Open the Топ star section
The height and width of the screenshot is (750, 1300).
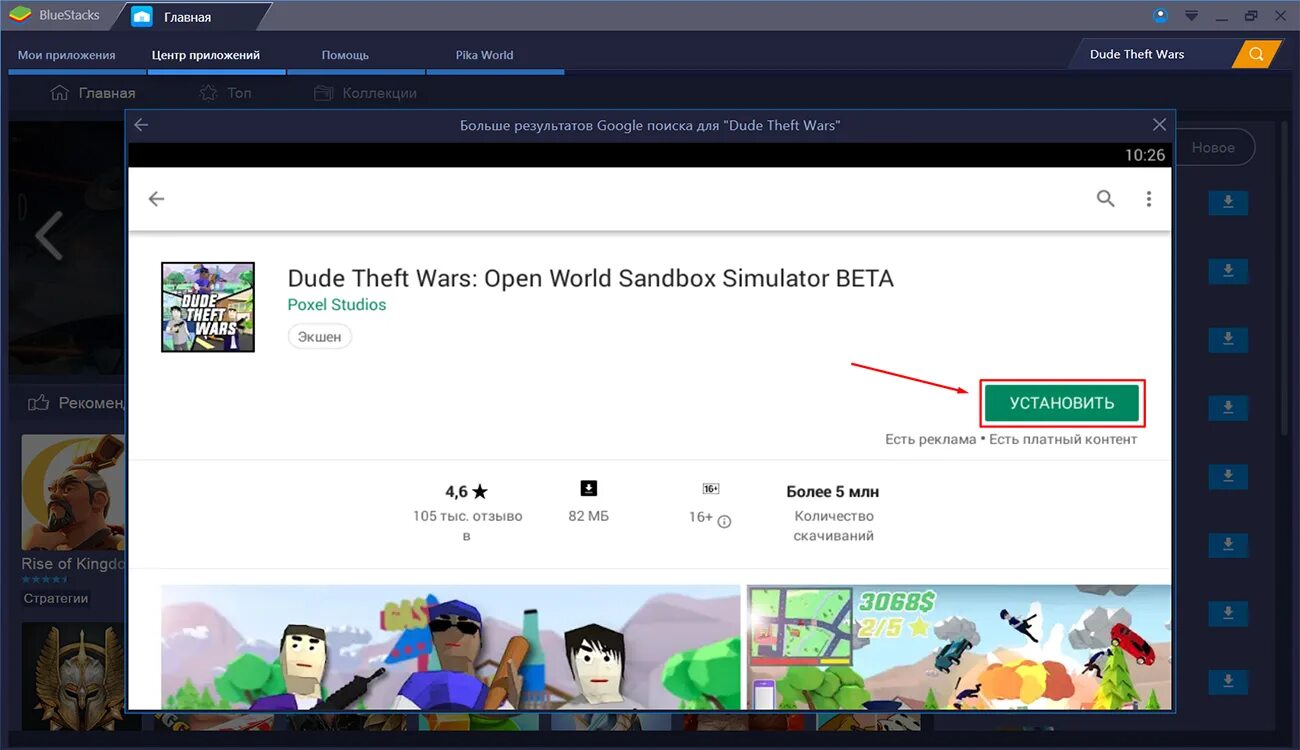coord(225,93)
